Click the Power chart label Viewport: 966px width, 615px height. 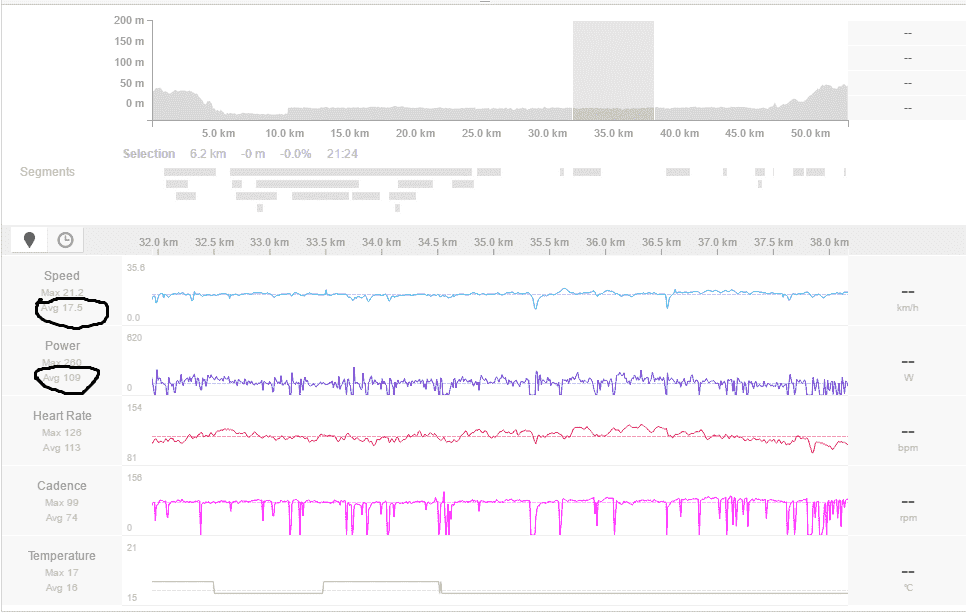pos(62,346)
